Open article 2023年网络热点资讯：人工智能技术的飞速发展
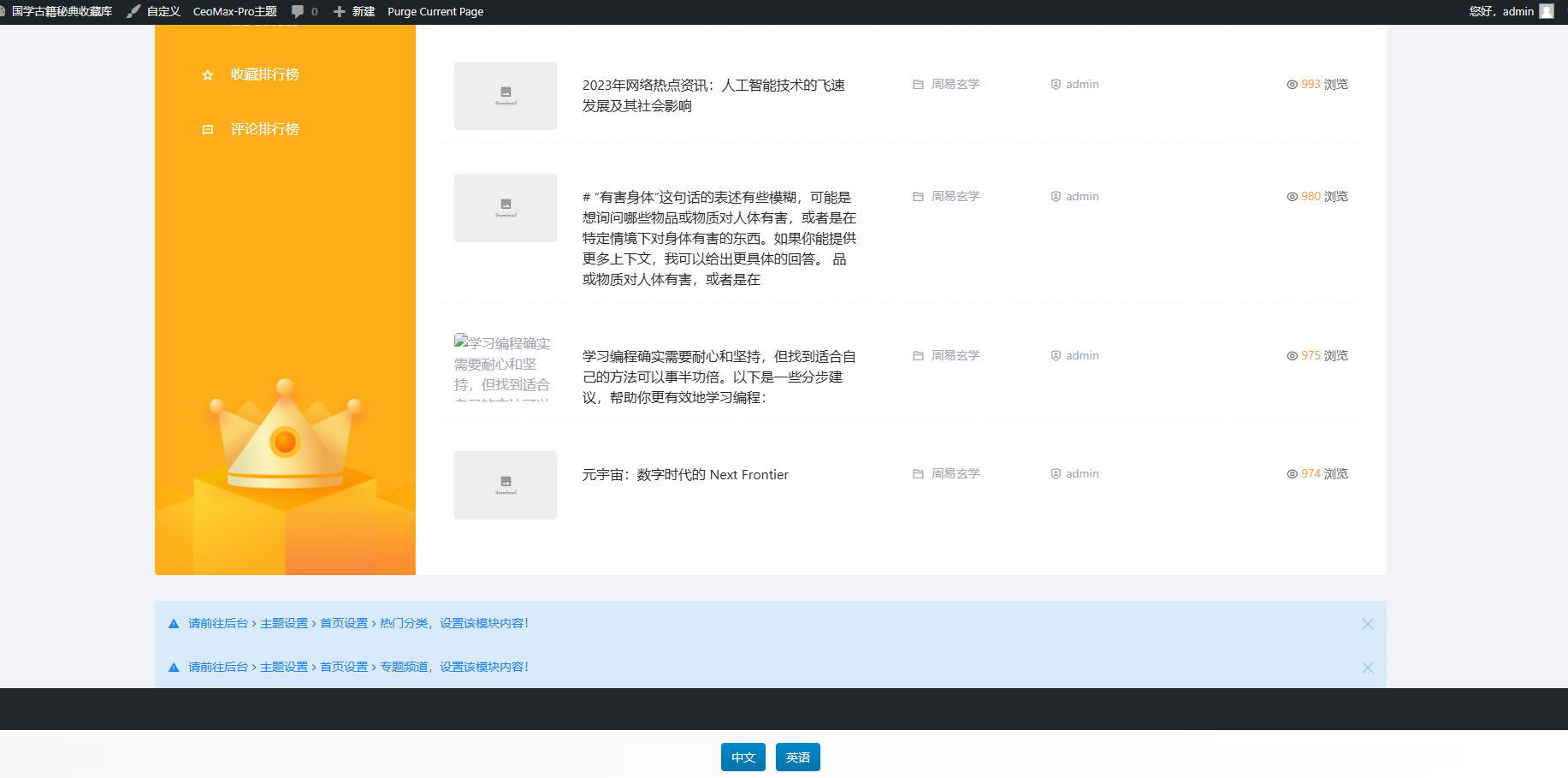The image size is (1568, 778). point(713,95)
